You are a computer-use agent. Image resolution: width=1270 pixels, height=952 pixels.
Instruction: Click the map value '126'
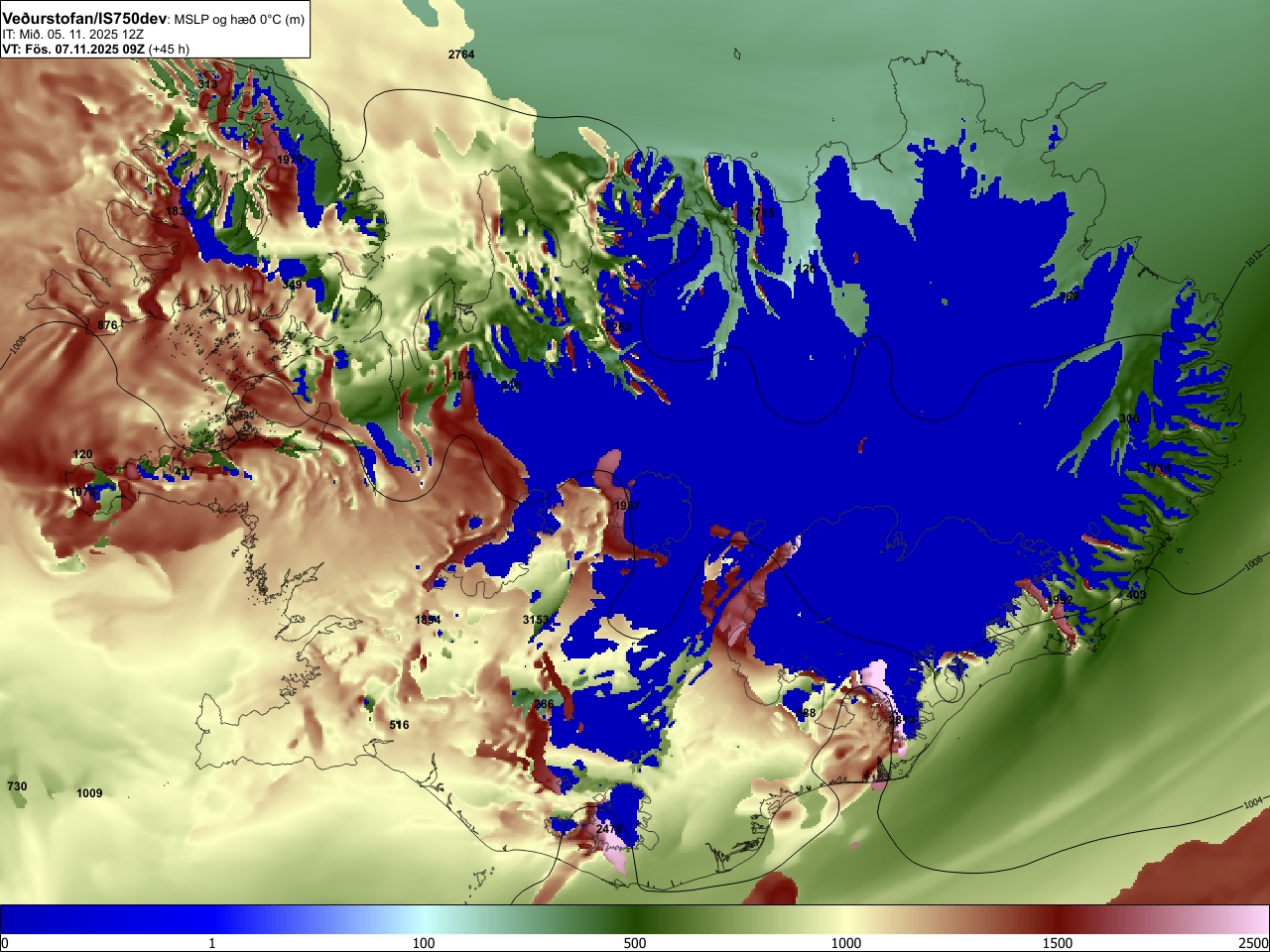click(806, 269)
